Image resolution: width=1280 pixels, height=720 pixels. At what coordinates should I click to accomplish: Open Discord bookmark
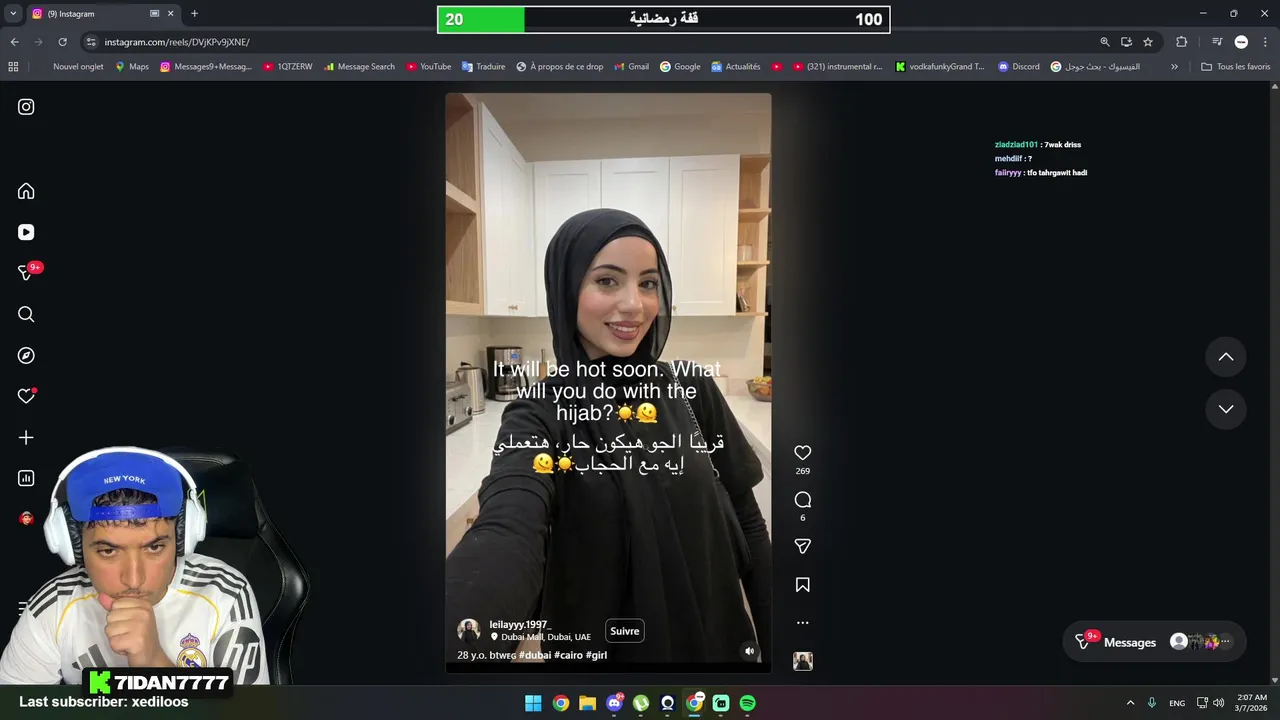(1019, 67)
